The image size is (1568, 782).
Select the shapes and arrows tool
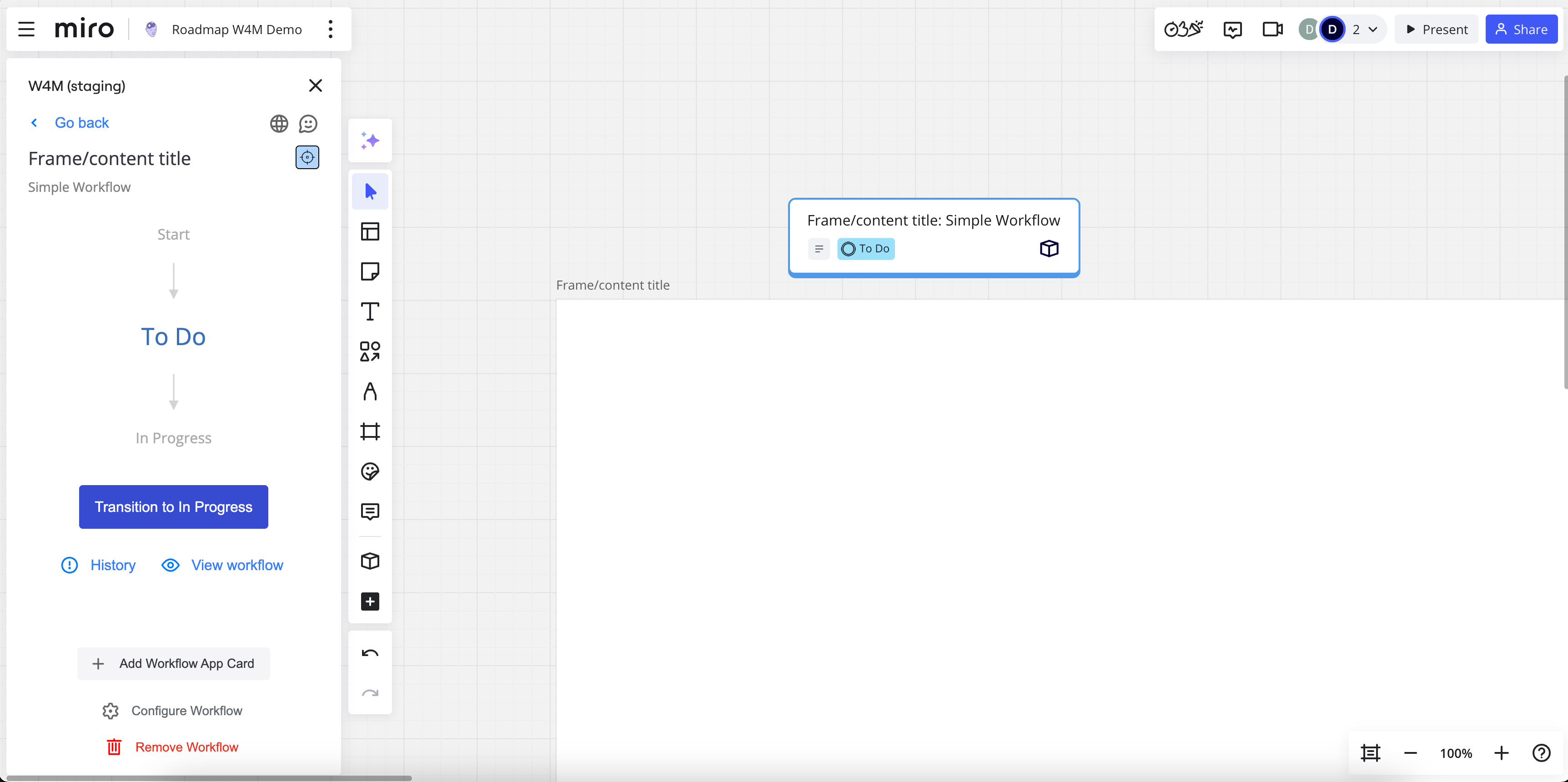pos(370,351)
